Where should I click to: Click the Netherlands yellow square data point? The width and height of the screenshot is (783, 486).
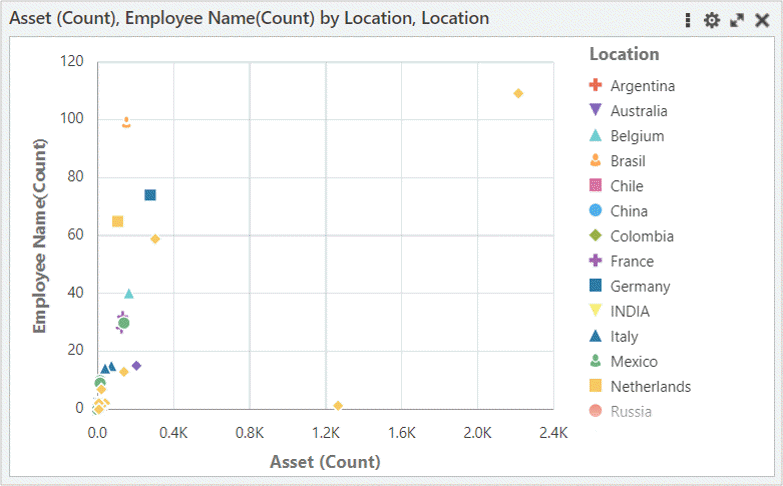[118, 221]
